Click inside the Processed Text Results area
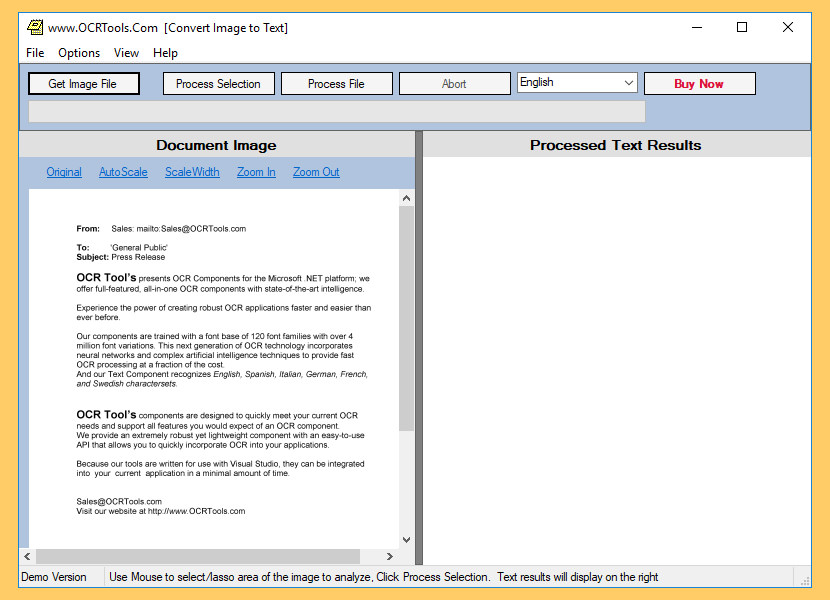Image resolution: width=830 pixels, height=600 pixels. (617, 360)
